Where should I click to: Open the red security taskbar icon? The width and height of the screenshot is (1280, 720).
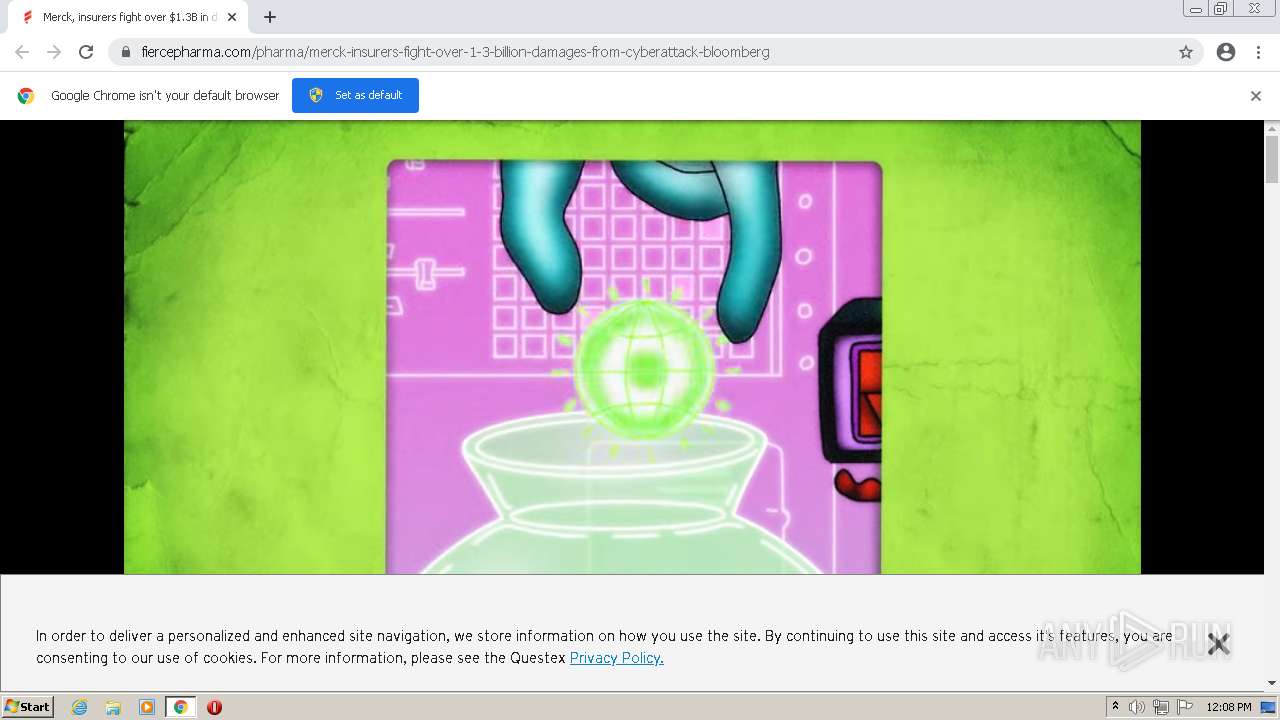pyautogui.click(x=214, y=707)
